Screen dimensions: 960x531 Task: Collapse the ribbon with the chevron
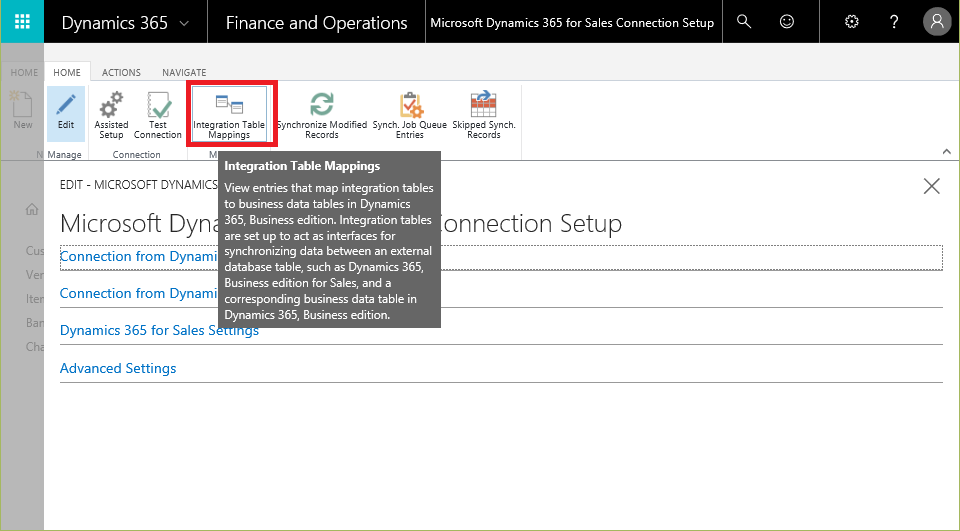tap(947, 151)
